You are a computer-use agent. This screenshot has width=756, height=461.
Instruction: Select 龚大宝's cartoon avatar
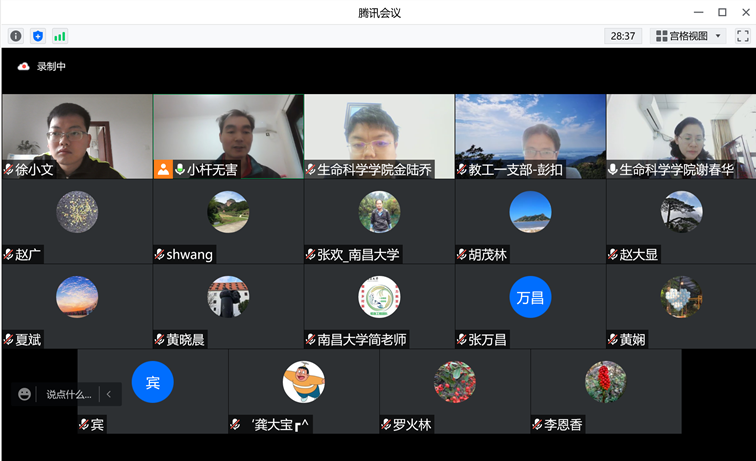303,382
